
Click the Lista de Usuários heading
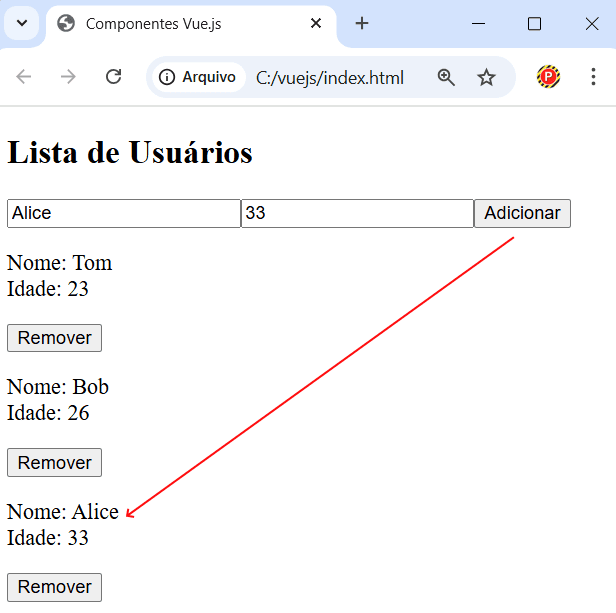coord(130,152)
